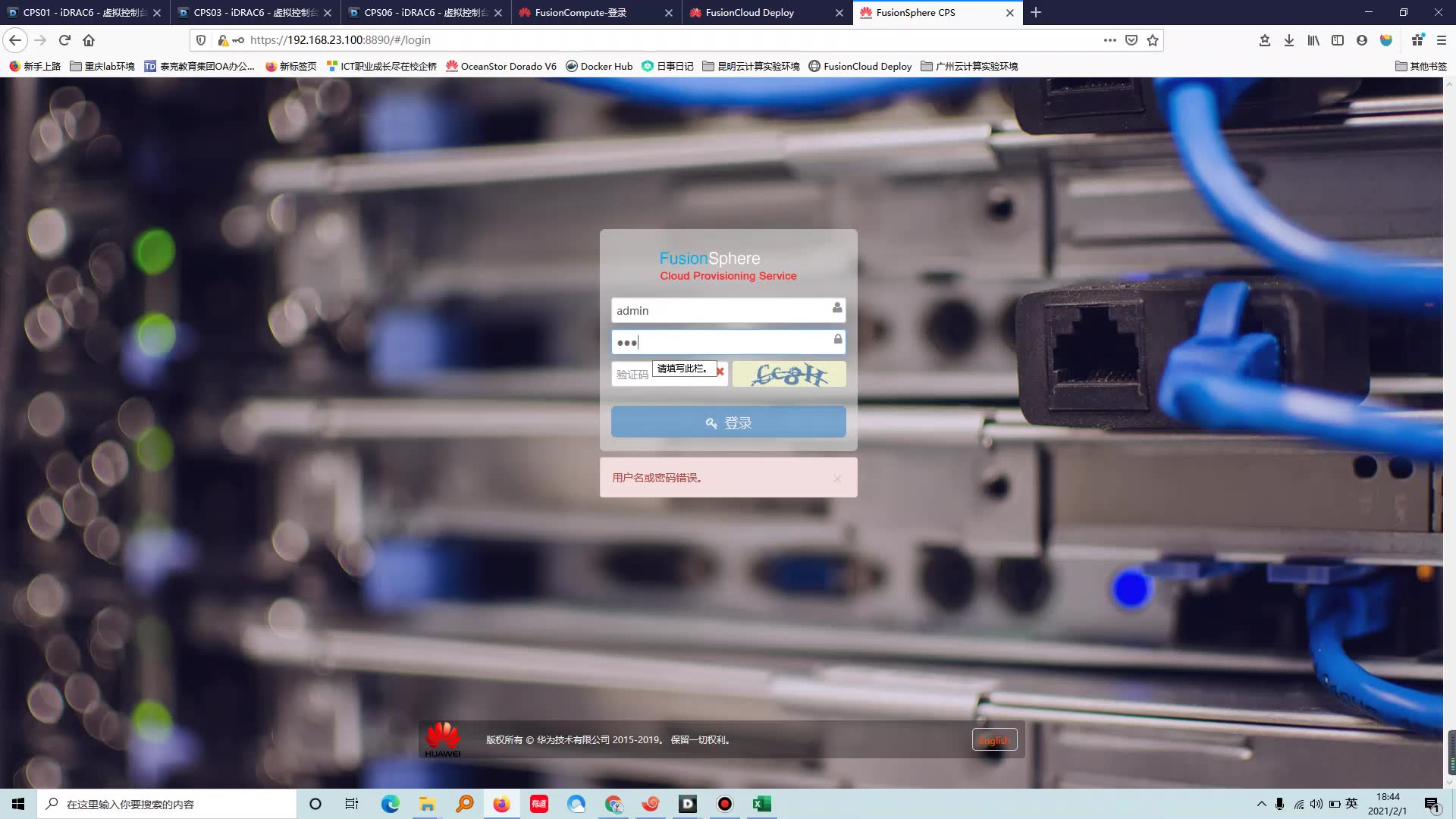Open the FusionCloud Deploy bookmark
Viewport: 1456px width, 819px height.
coord(860,66)
